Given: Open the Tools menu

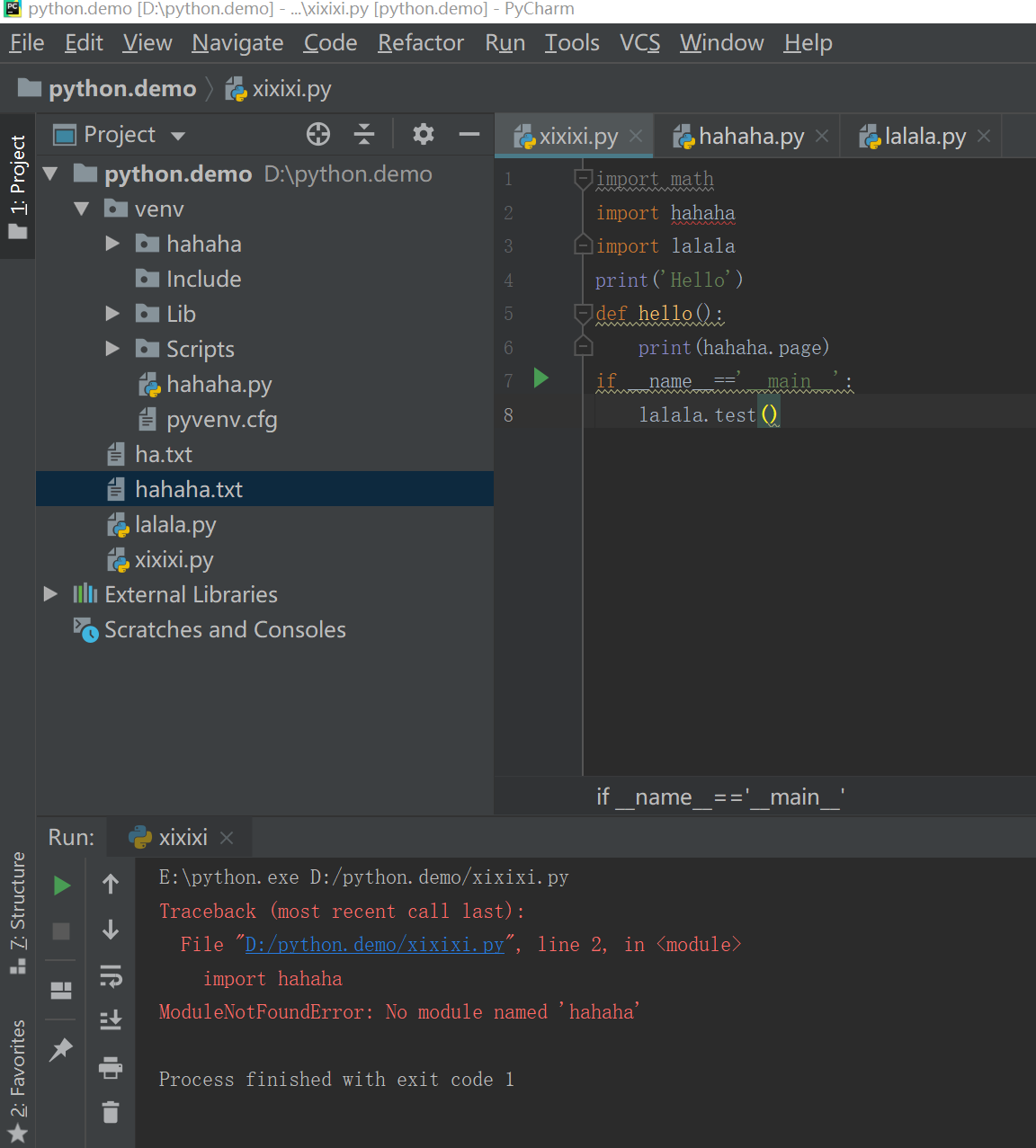Looking at the screenshot, I should [x=572, y=43].
